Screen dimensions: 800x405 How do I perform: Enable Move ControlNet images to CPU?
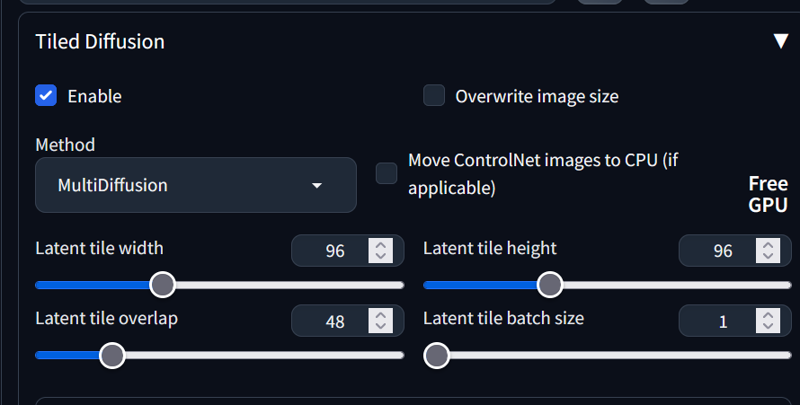coord(386,173)
